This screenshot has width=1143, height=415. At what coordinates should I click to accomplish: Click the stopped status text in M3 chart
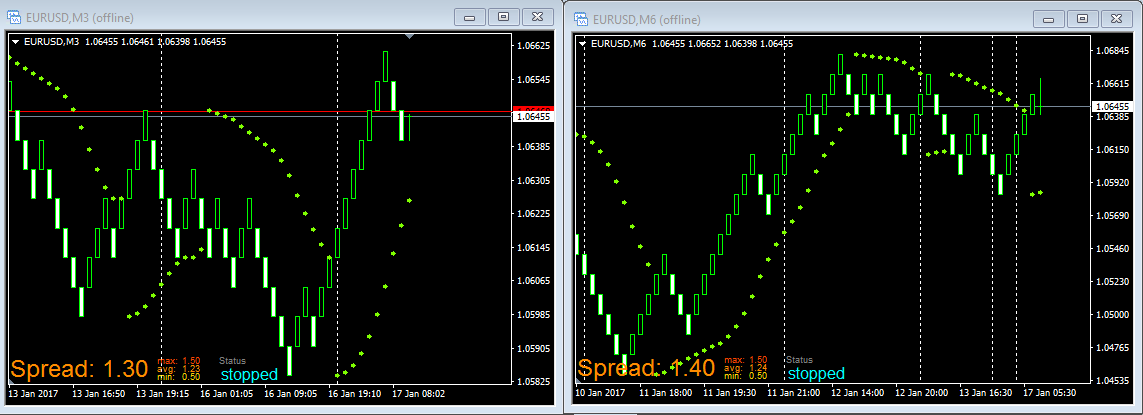[249, 375]
